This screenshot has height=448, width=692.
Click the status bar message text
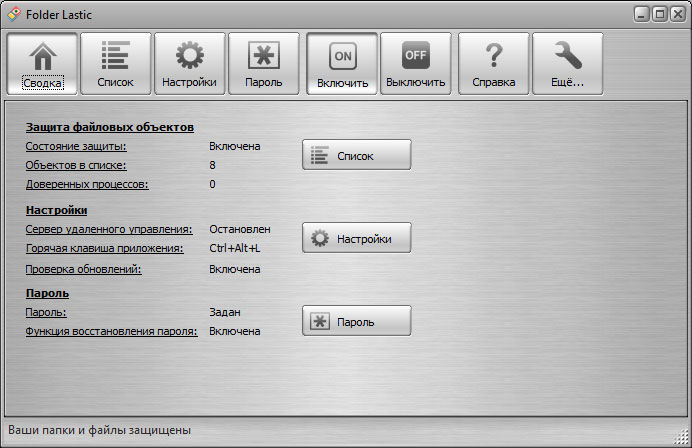[x=99, y=431]
